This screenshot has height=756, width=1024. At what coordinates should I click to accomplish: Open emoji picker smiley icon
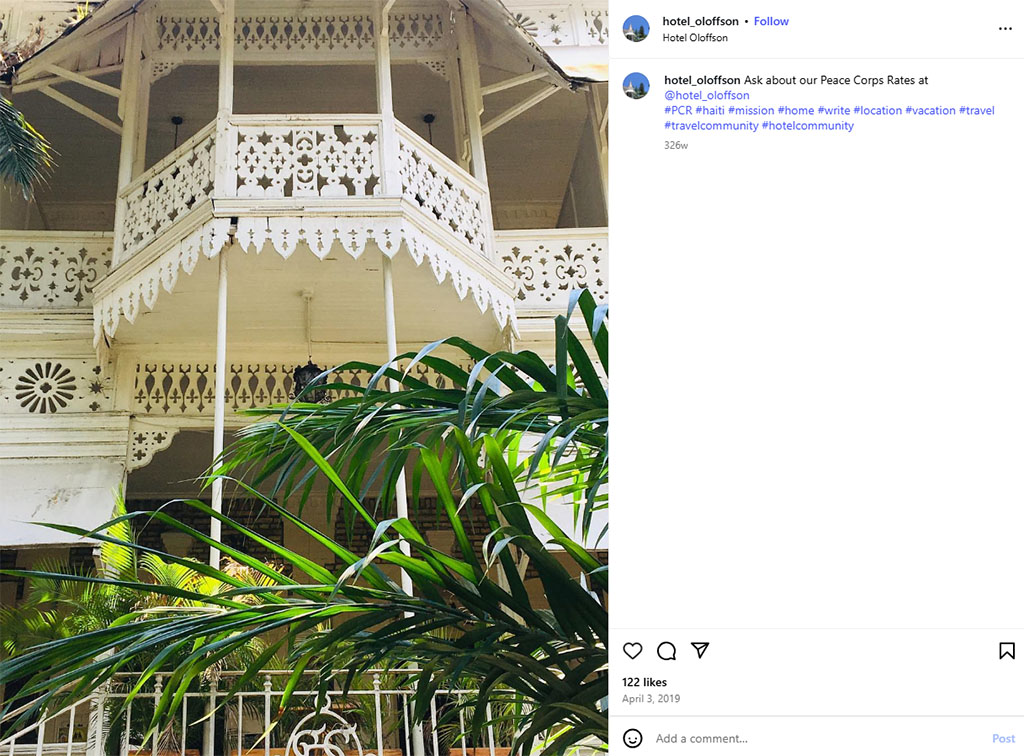(x=632, y=738)
